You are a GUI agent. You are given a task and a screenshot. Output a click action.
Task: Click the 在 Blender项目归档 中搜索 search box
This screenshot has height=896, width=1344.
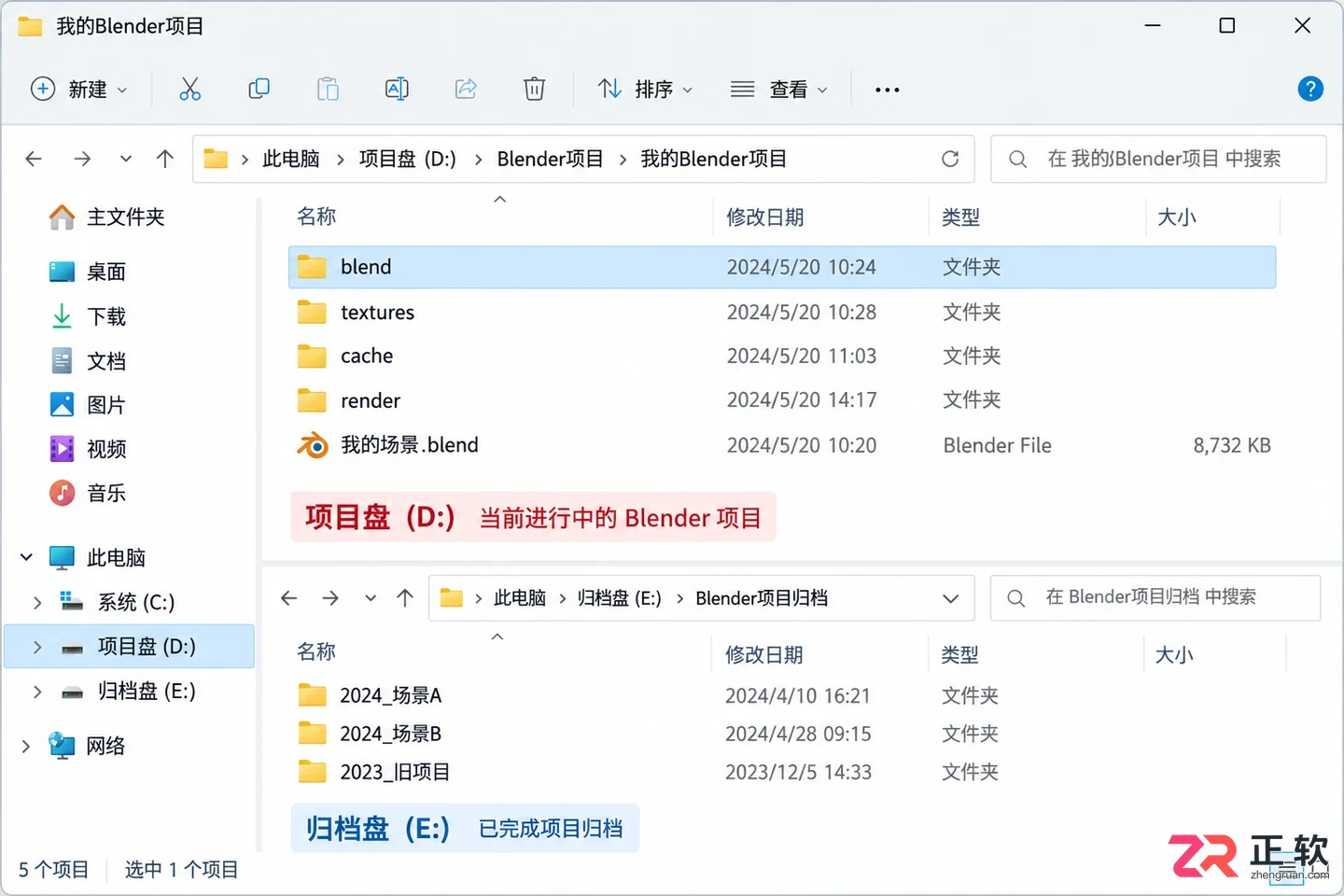1155,597
